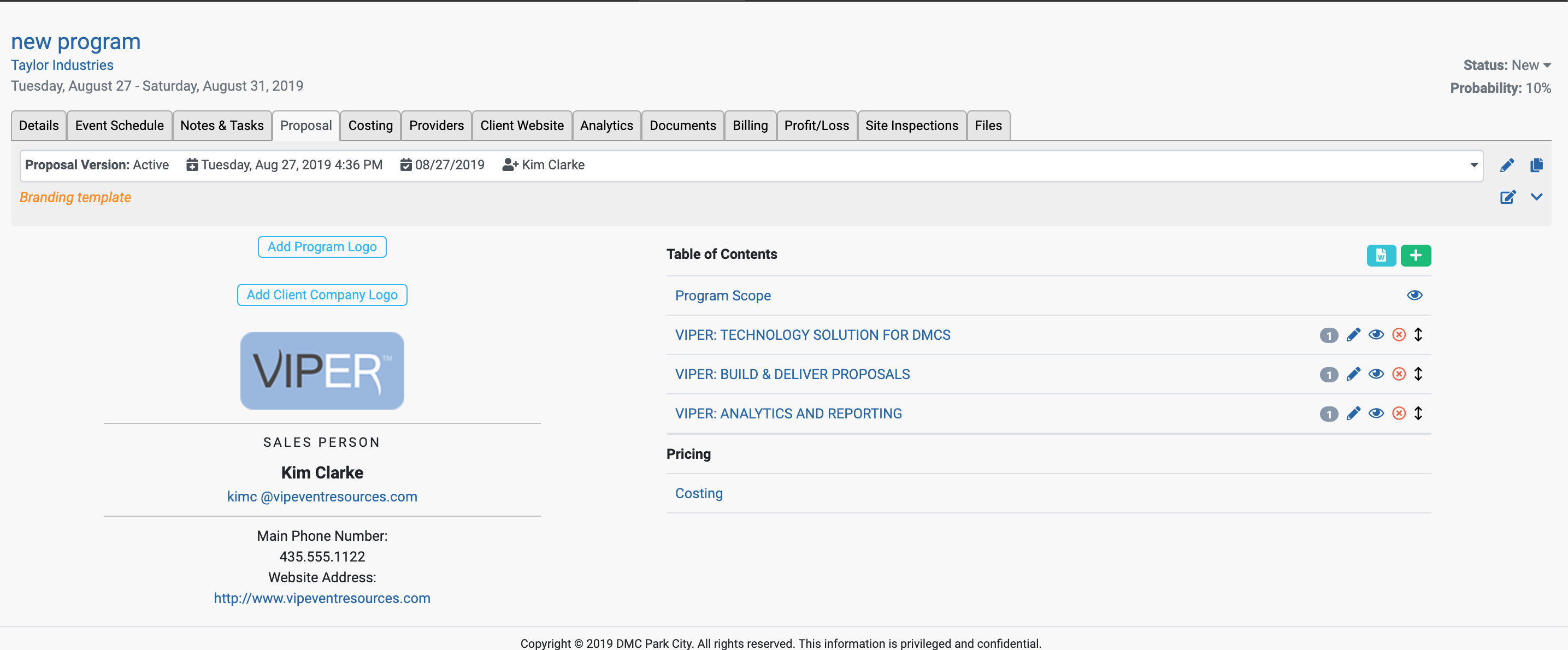Toggle visibility of TECHNOLOGY SOLUTION FOR DMCS
This screenshot has height=650, width=1568.
[1376, 335]
